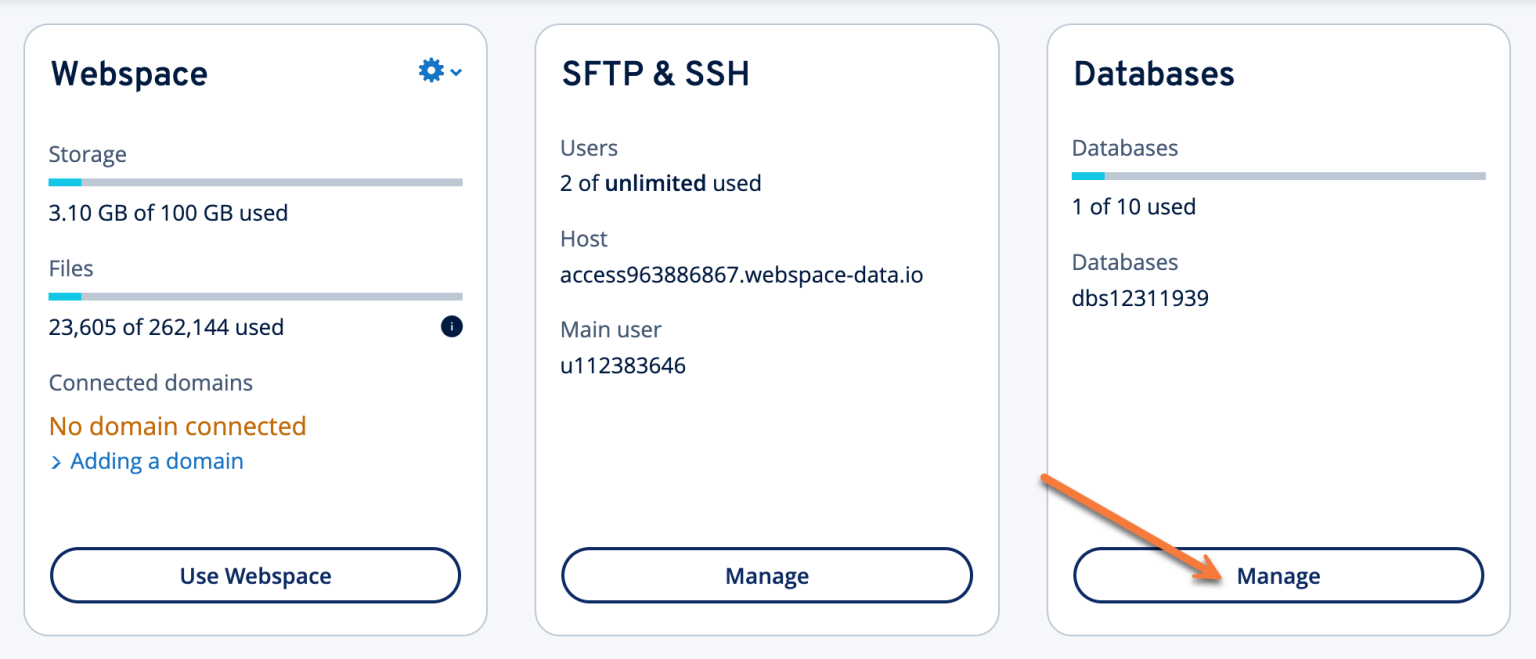Click the No domain connected warning text
The width and height of the screenshot is (1536, 659).
177,426
